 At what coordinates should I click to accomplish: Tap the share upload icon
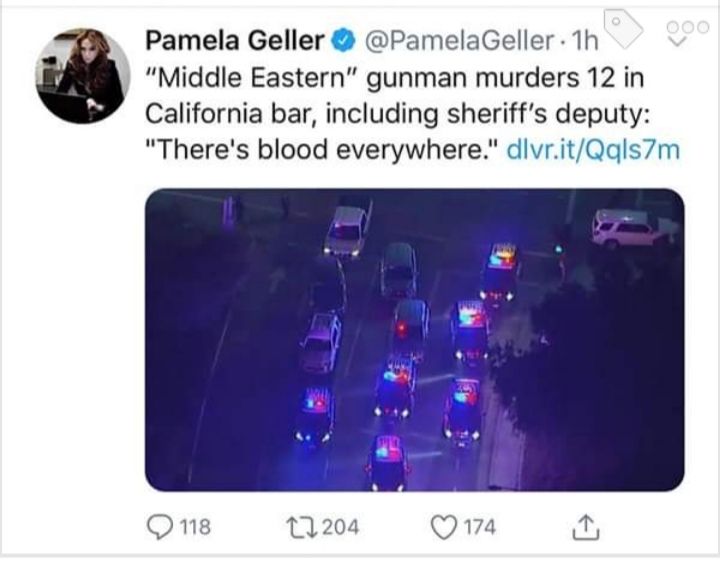coord(585,527)
